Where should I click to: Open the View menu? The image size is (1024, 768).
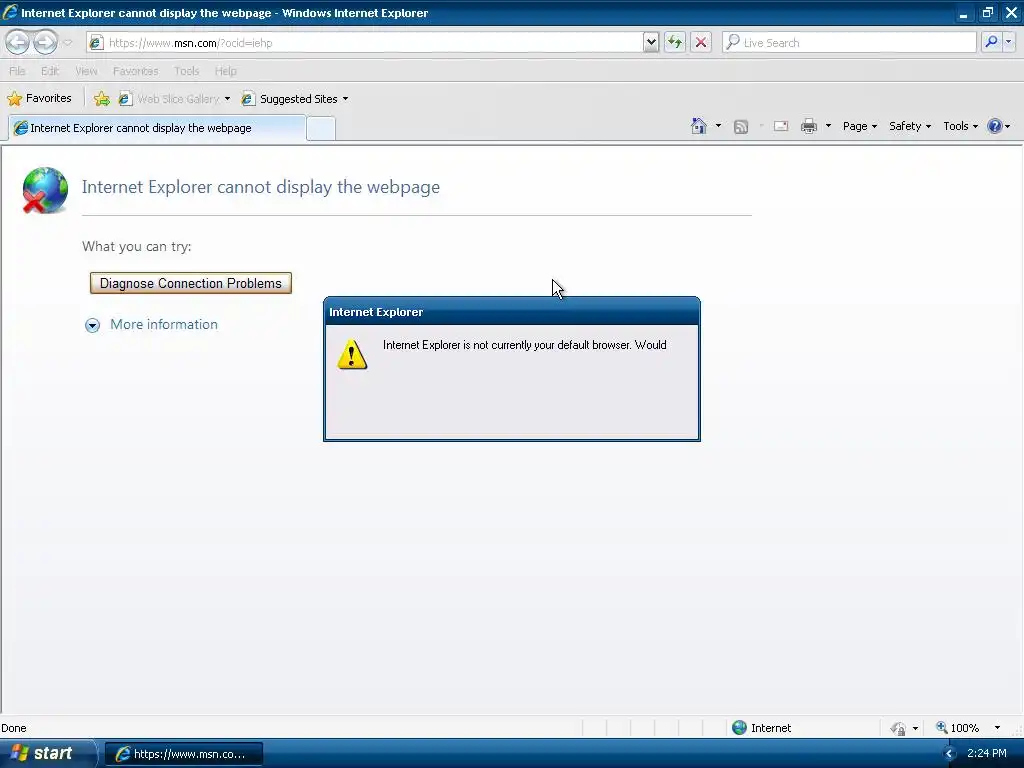tap(86, 71)
